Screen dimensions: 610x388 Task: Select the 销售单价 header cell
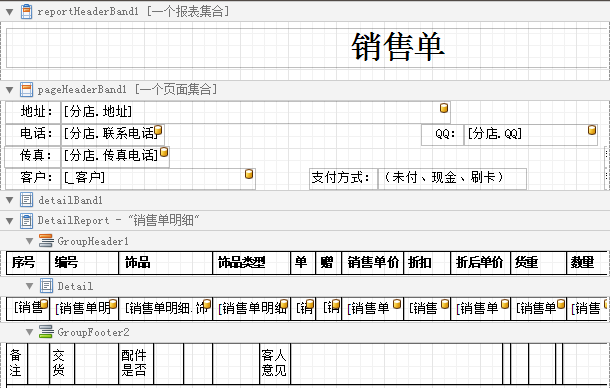click(373, 263)
